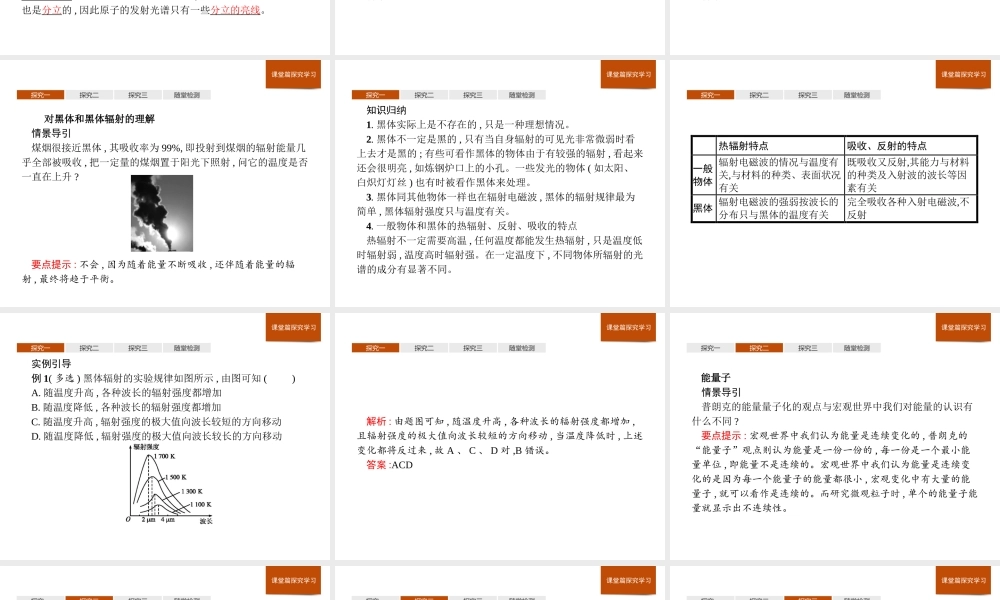Click the 探究二 tab on the smoke-photo slide
The image size is (1000, 600).
89,95
